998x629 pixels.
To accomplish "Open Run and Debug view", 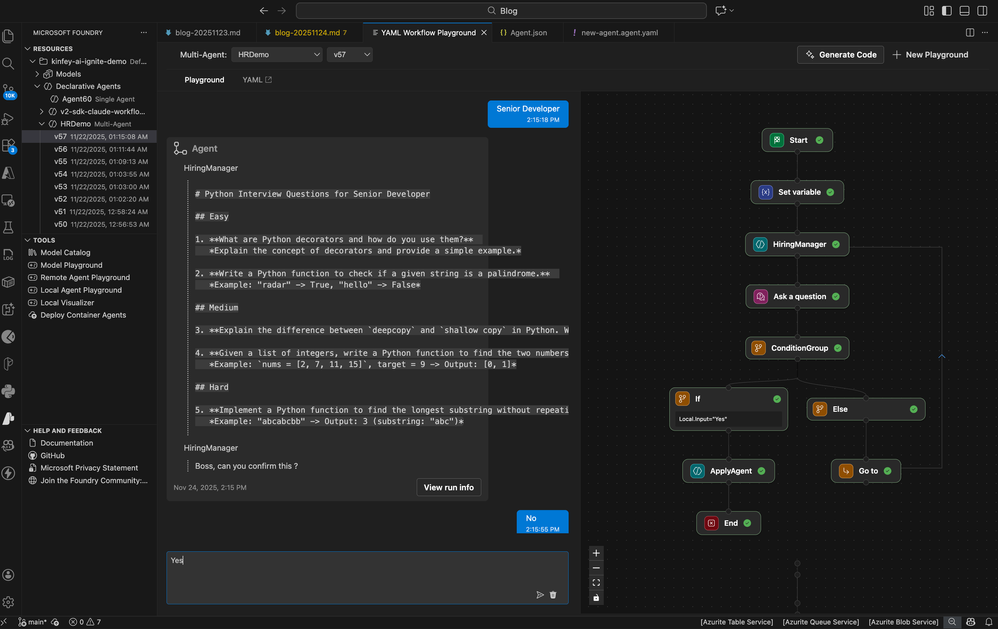I will 8,119.
